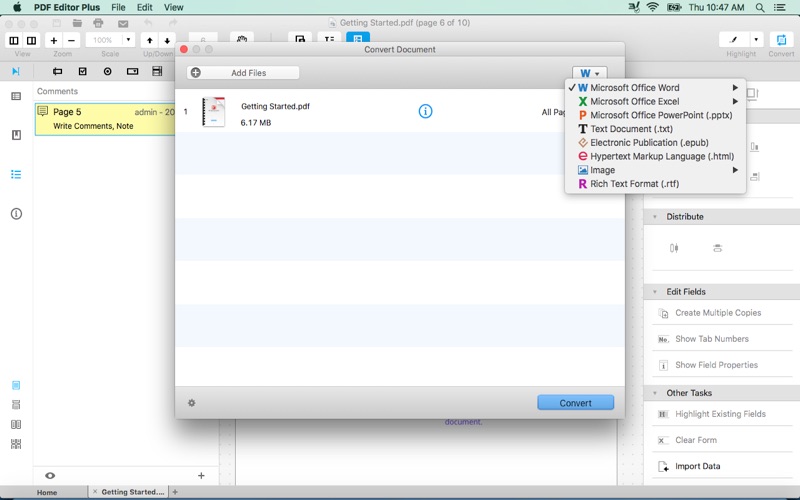This screenshot has height=500, width=800.
Task: Click Create Multiple Copies
Action: click(x=718, y=313)
